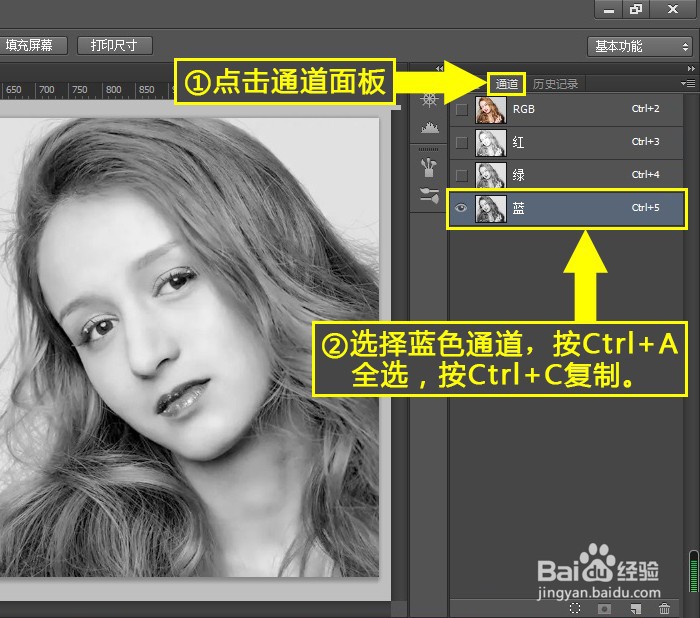This screenshot has height=618, width=700.
Task: Minimize the Photoshop window
Action: pyautogui.click(x=609, y=9)
